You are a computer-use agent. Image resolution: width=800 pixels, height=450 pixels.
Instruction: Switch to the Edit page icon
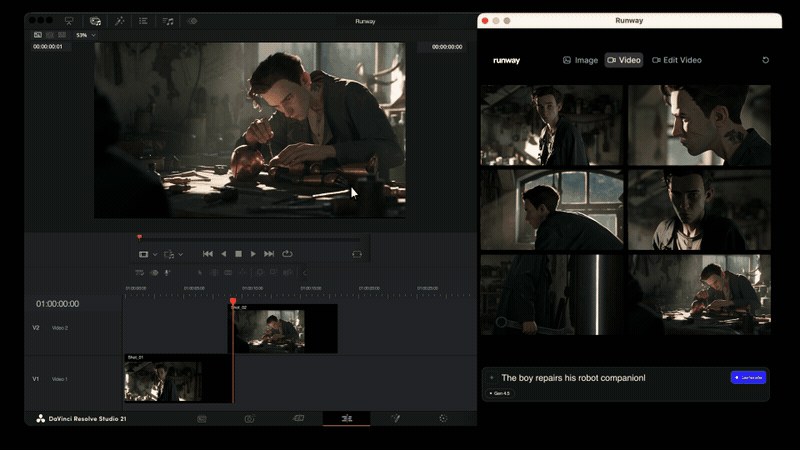tap(346, 418)
